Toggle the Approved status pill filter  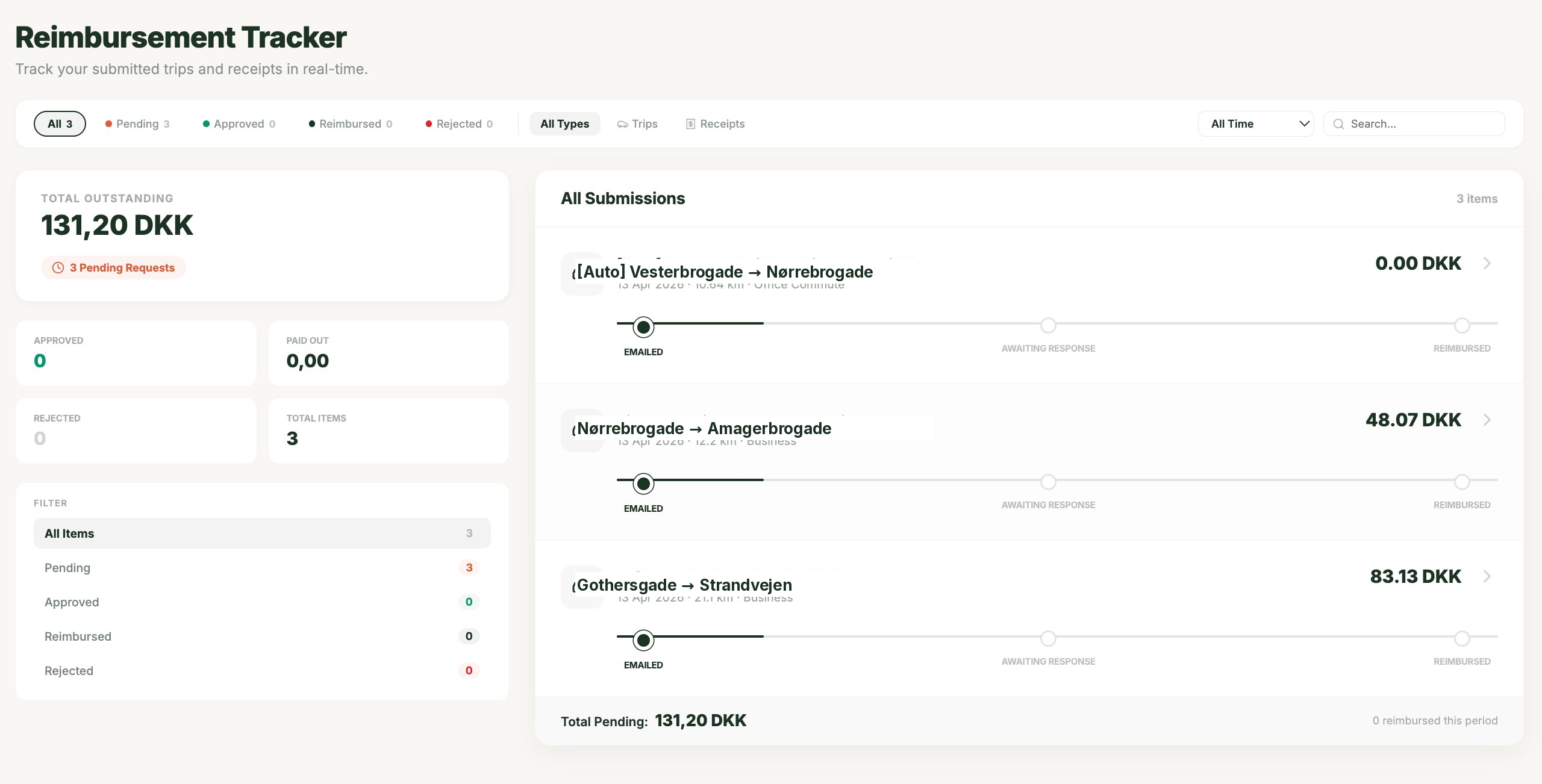[x=239, y=124]
